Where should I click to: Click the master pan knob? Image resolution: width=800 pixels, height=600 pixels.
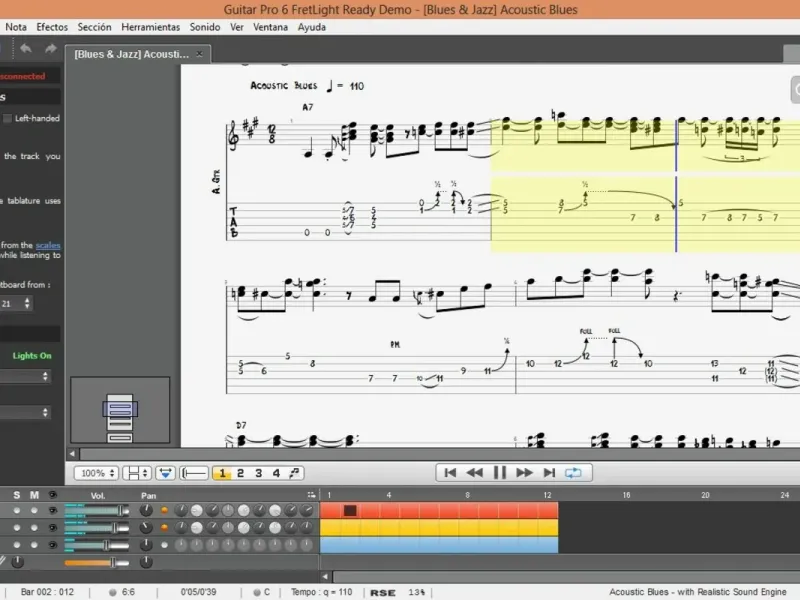(146, 562)
